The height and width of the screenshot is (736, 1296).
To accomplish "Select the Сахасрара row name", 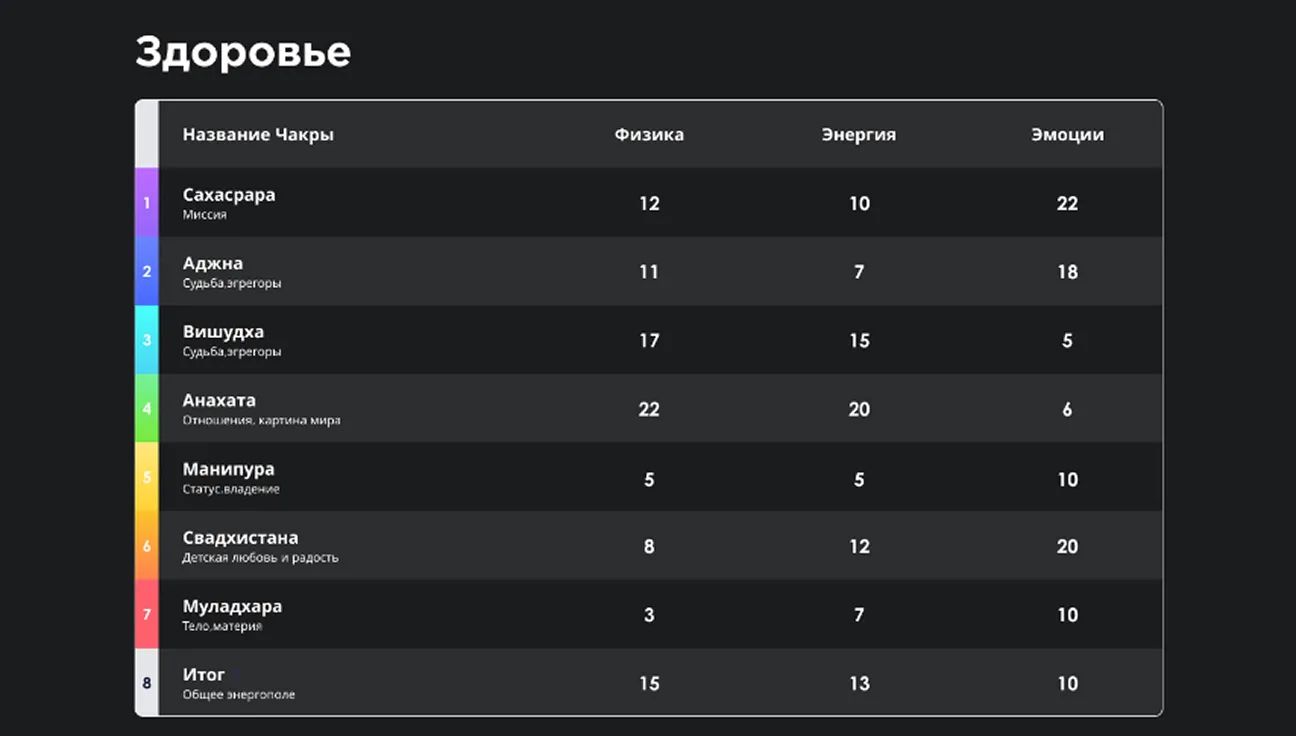I will 229,195.
